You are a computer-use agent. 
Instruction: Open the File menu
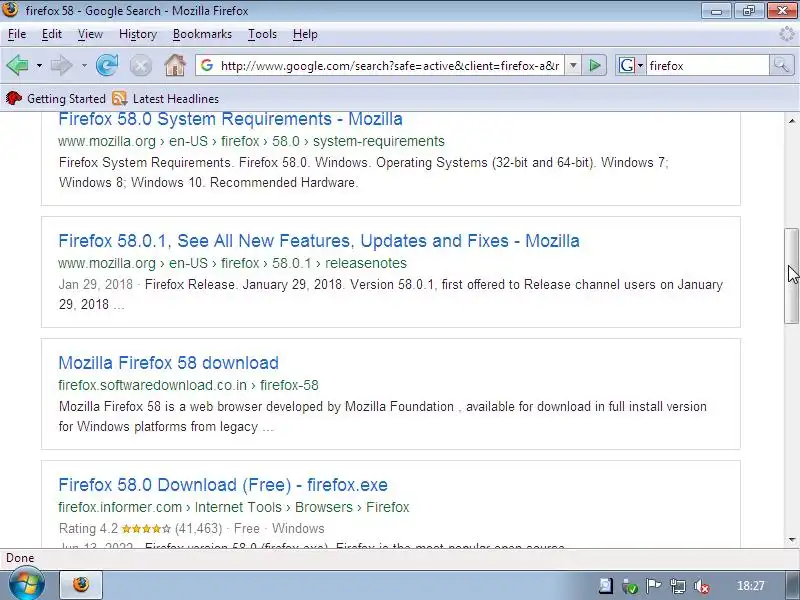tap(17, 34)
